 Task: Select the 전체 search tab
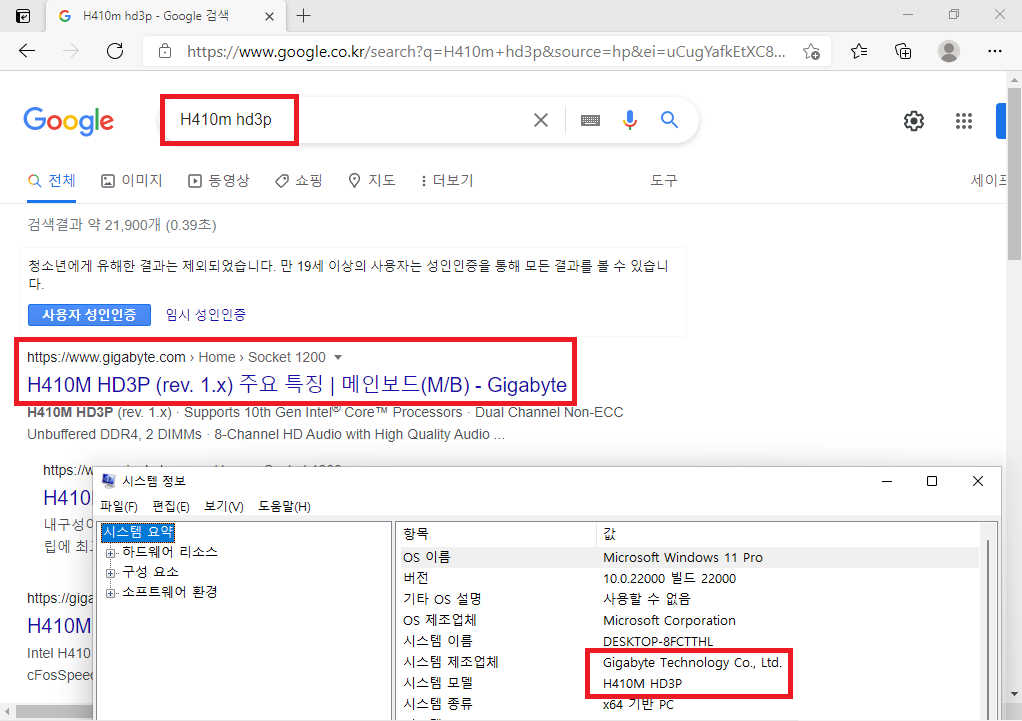click(52, 181)
